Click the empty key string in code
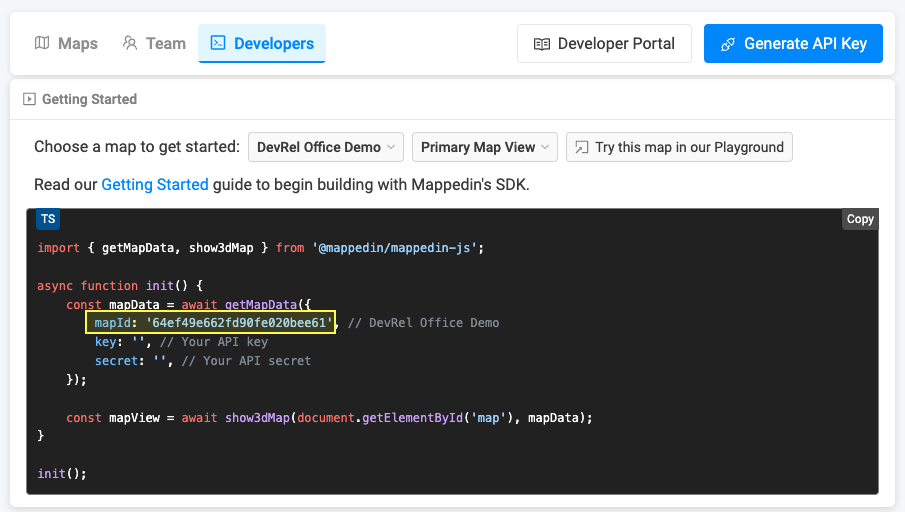 coord(139,342)
